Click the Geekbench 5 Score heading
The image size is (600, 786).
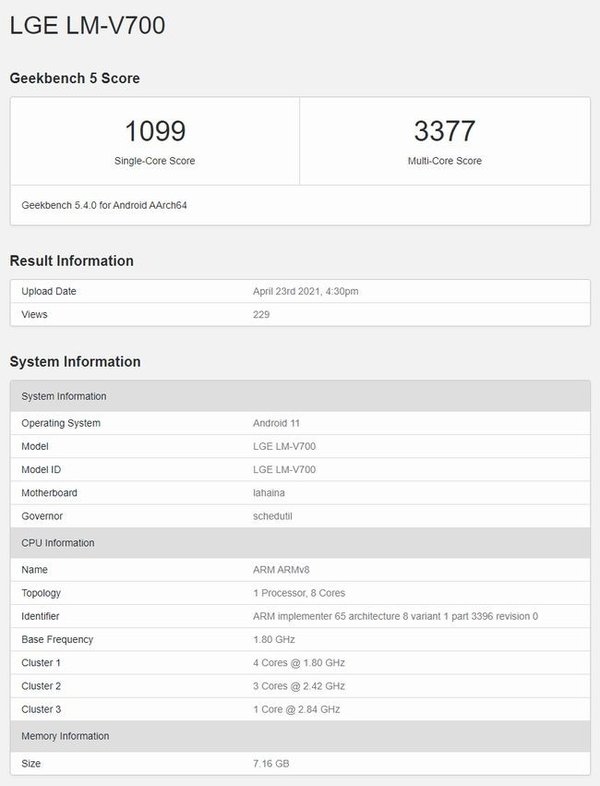[x=75, y=78]
